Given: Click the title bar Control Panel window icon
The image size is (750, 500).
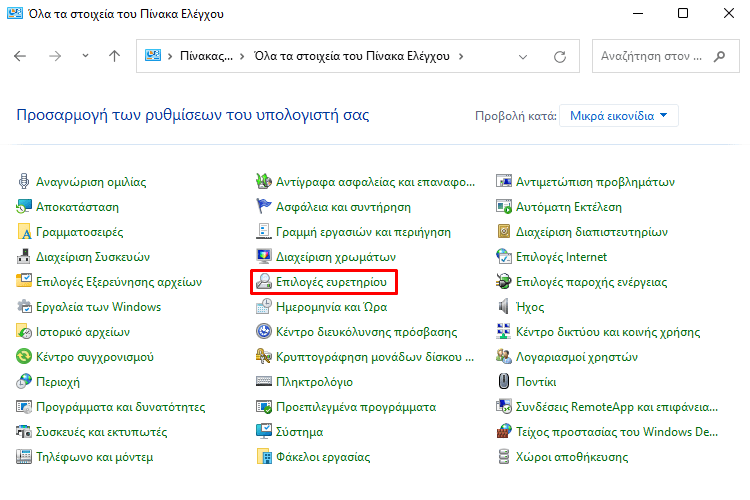Looking at the screenshot, I should (x=15, y=13).
